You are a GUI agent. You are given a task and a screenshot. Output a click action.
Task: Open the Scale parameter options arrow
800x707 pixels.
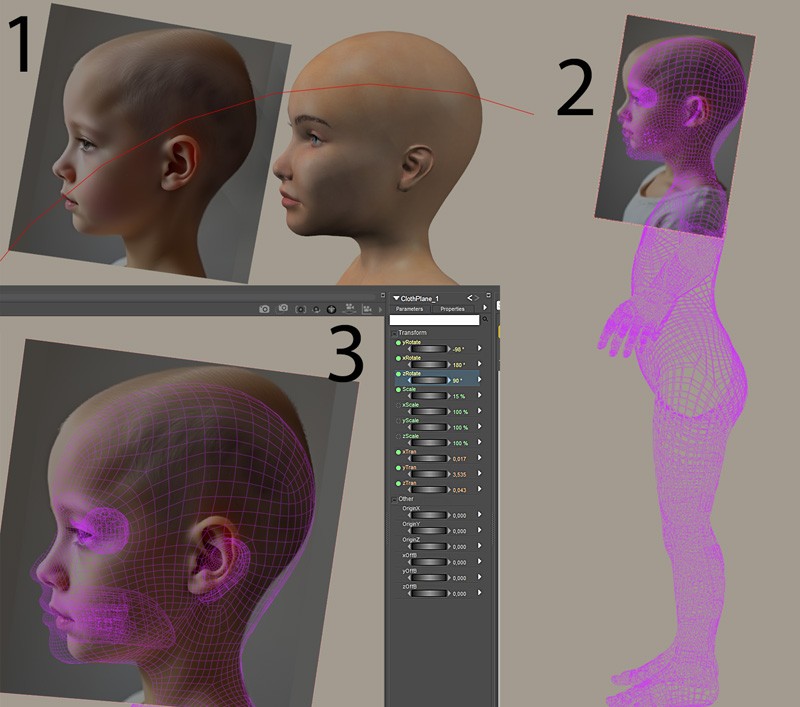480,395
